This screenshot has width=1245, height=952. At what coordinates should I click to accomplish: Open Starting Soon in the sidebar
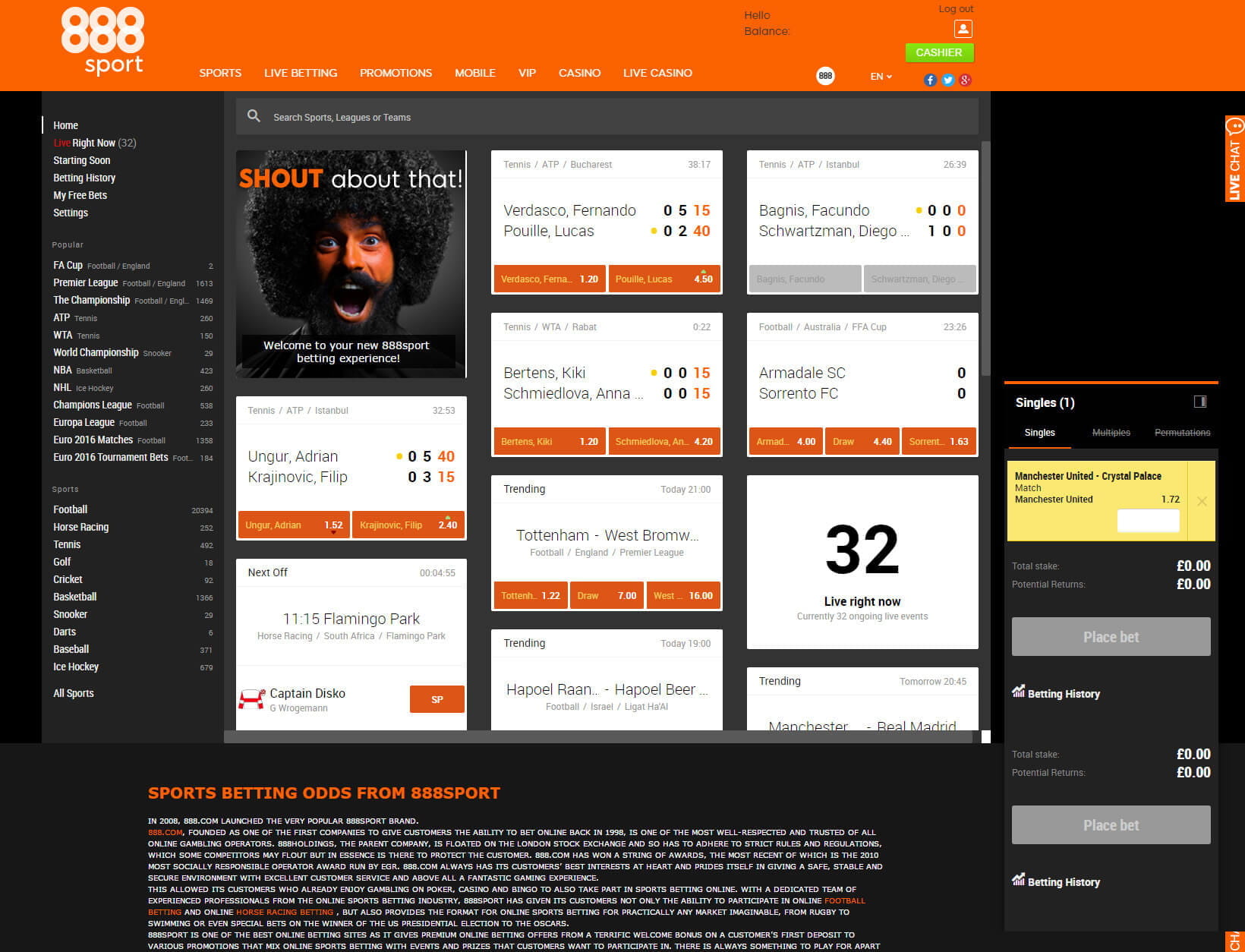pos(81,160)
